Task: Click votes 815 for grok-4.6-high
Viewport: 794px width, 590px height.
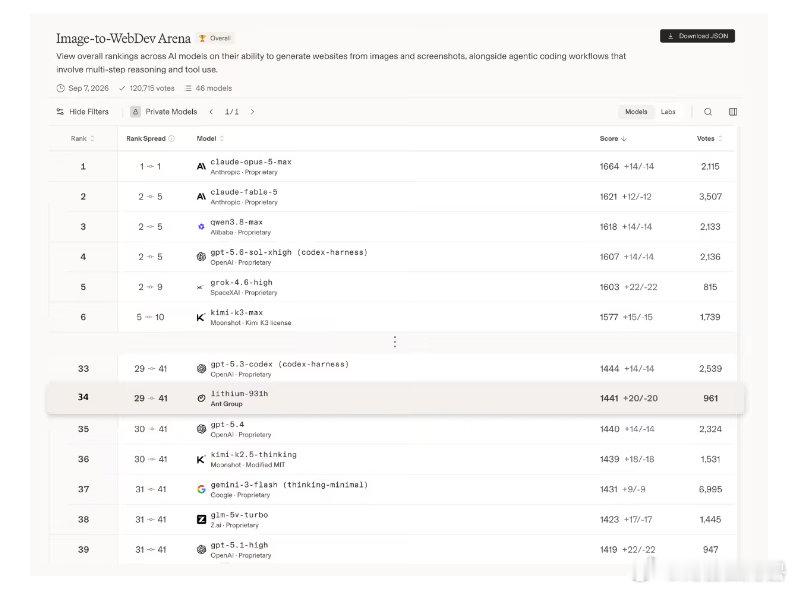Action: 710,287
